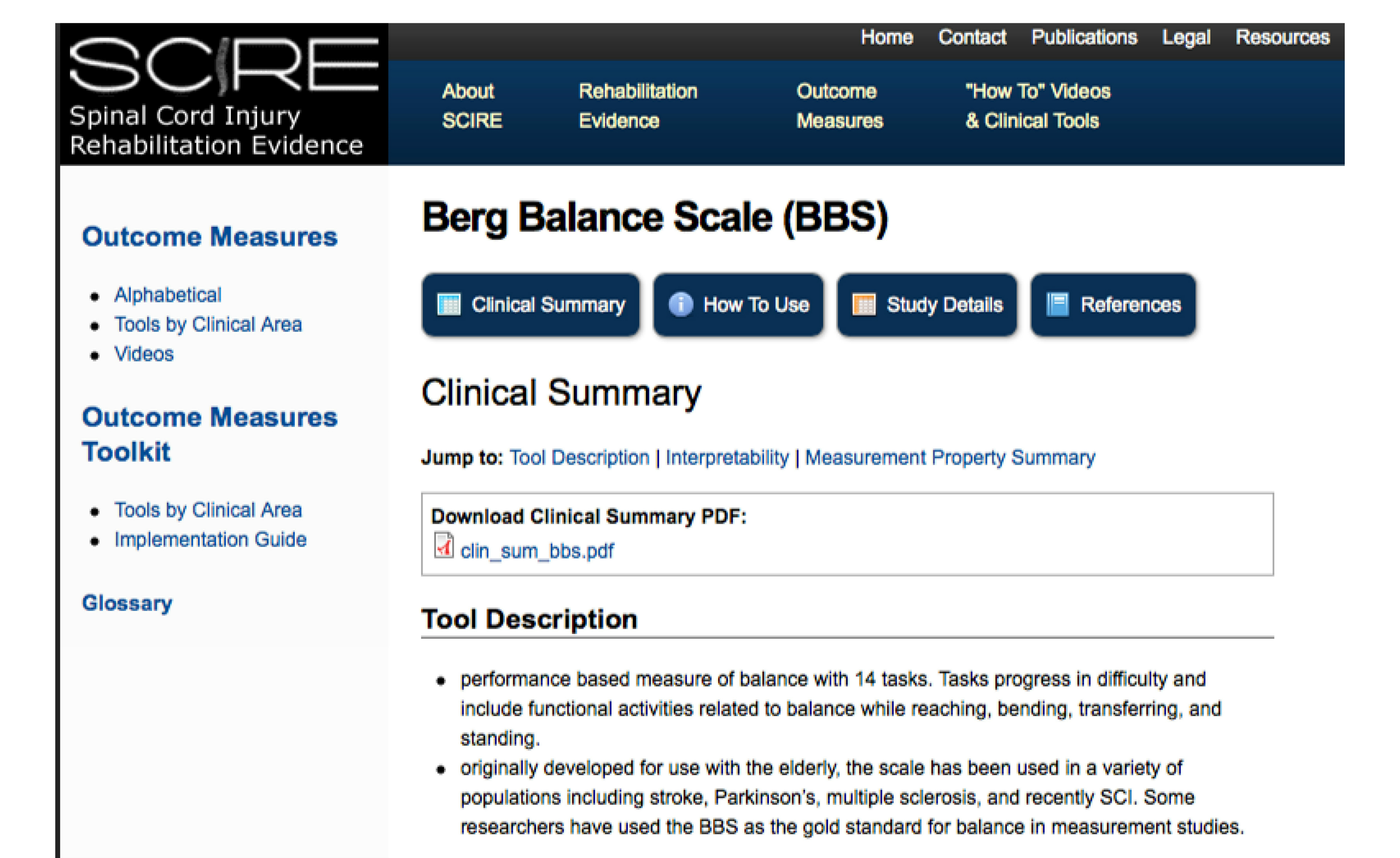1400x858 pixels.
Task: Open the Implementation Guide link
Action: point(210,539)
